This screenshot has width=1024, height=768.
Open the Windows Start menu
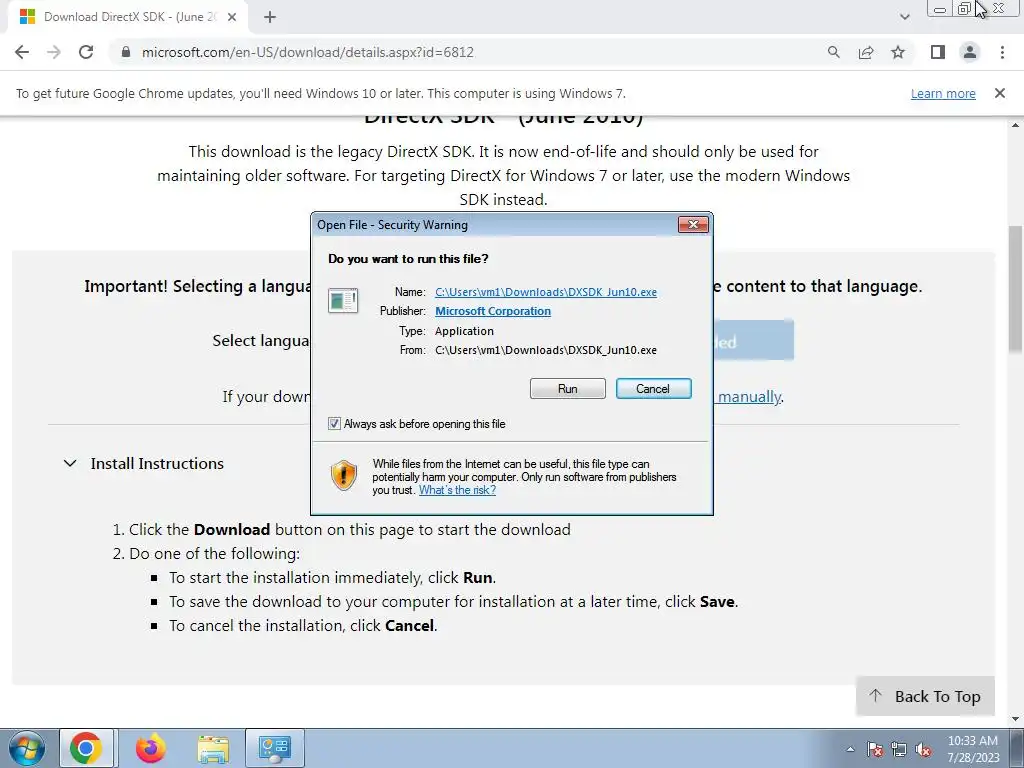pos(26,748)
